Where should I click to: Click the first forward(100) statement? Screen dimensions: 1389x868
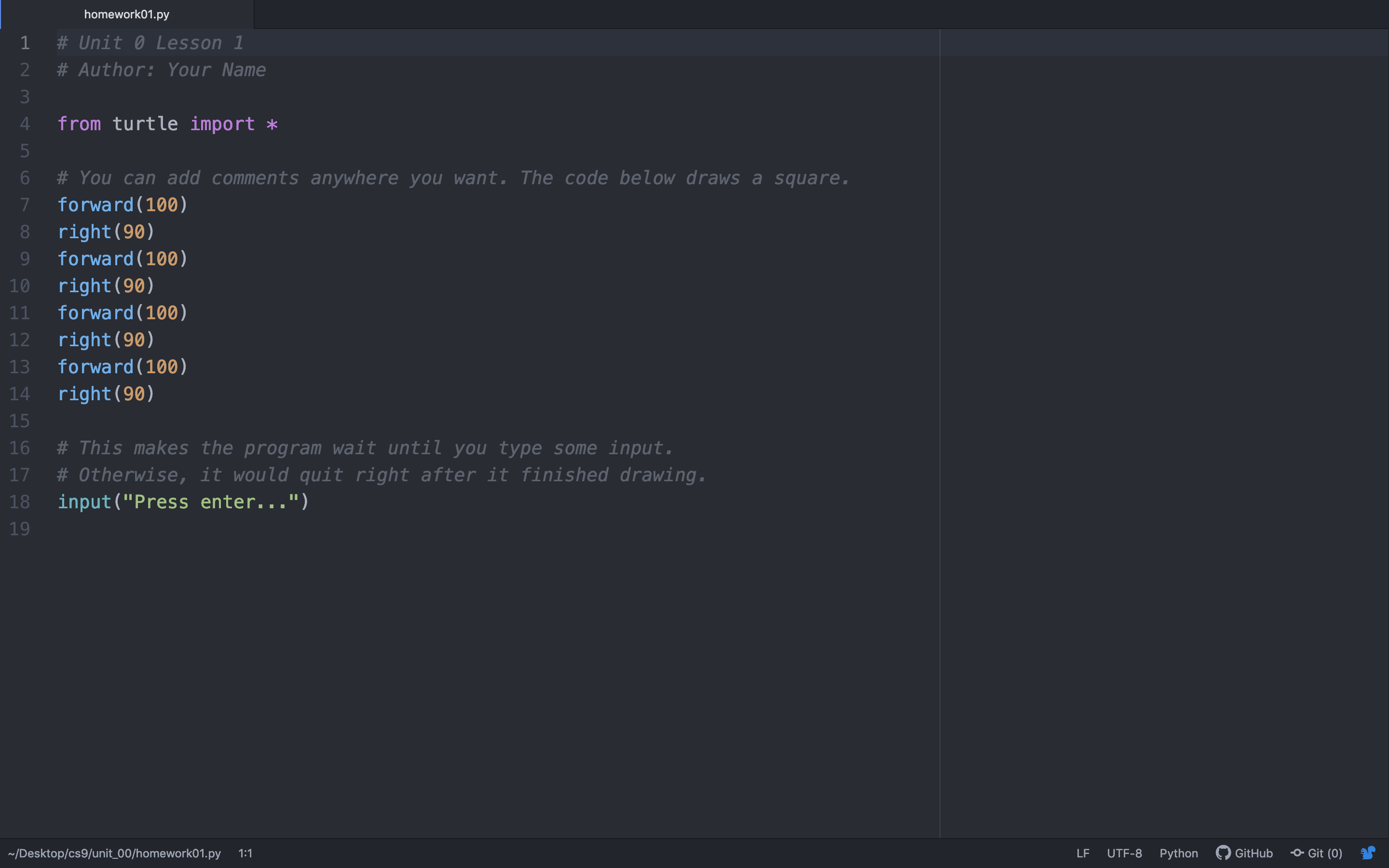coord(122,205)
